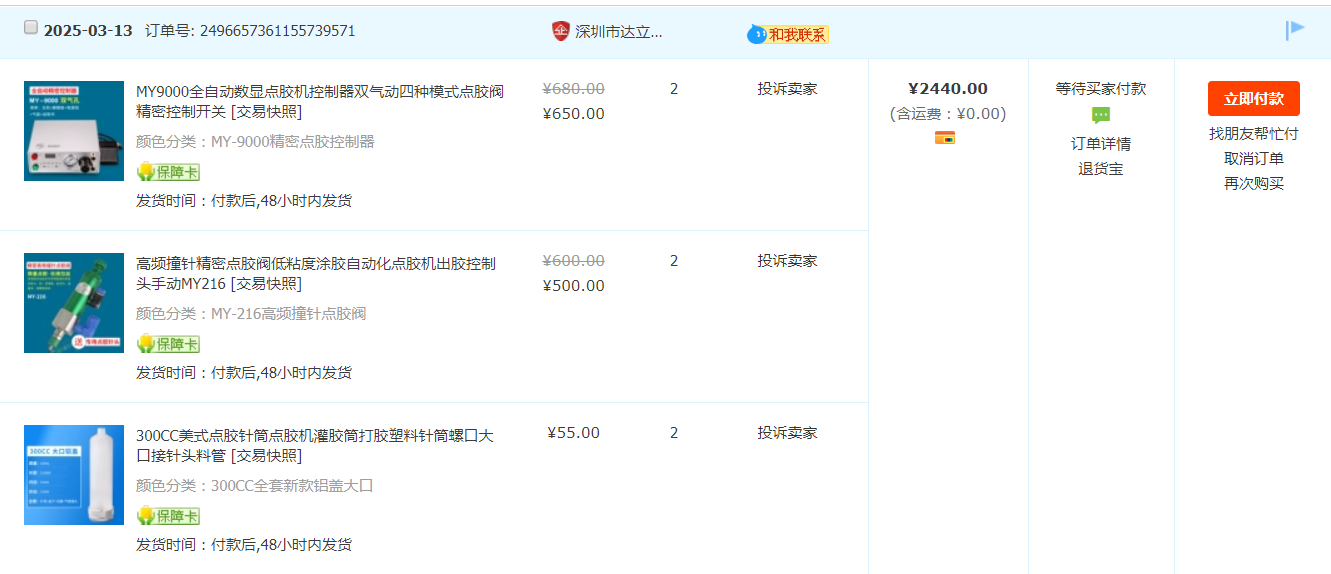
Task: Click the green chat bubble icon above 订单详情
Action: tap(1101, 115)
